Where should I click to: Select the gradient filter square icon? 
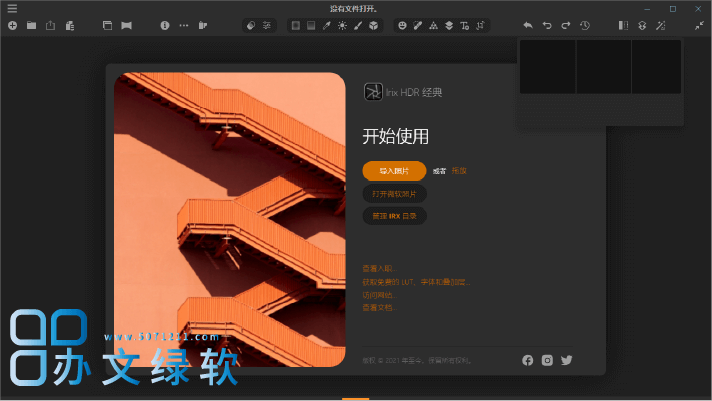pos(311,25)
